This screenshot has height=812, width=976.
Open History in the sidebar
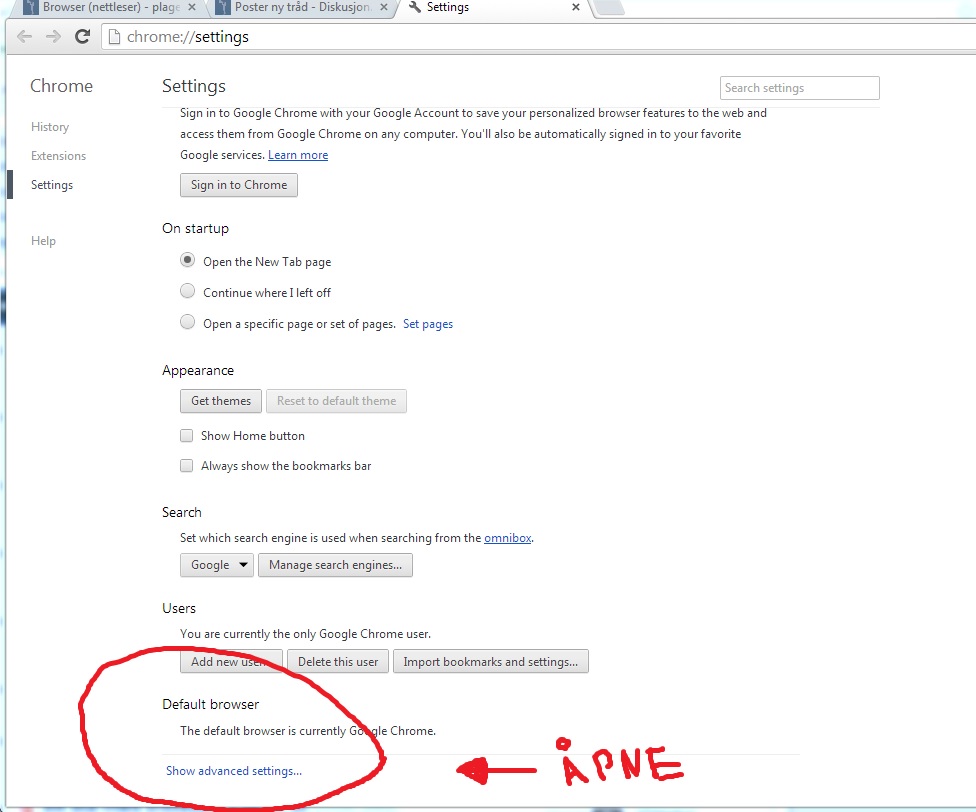[50, 127]
